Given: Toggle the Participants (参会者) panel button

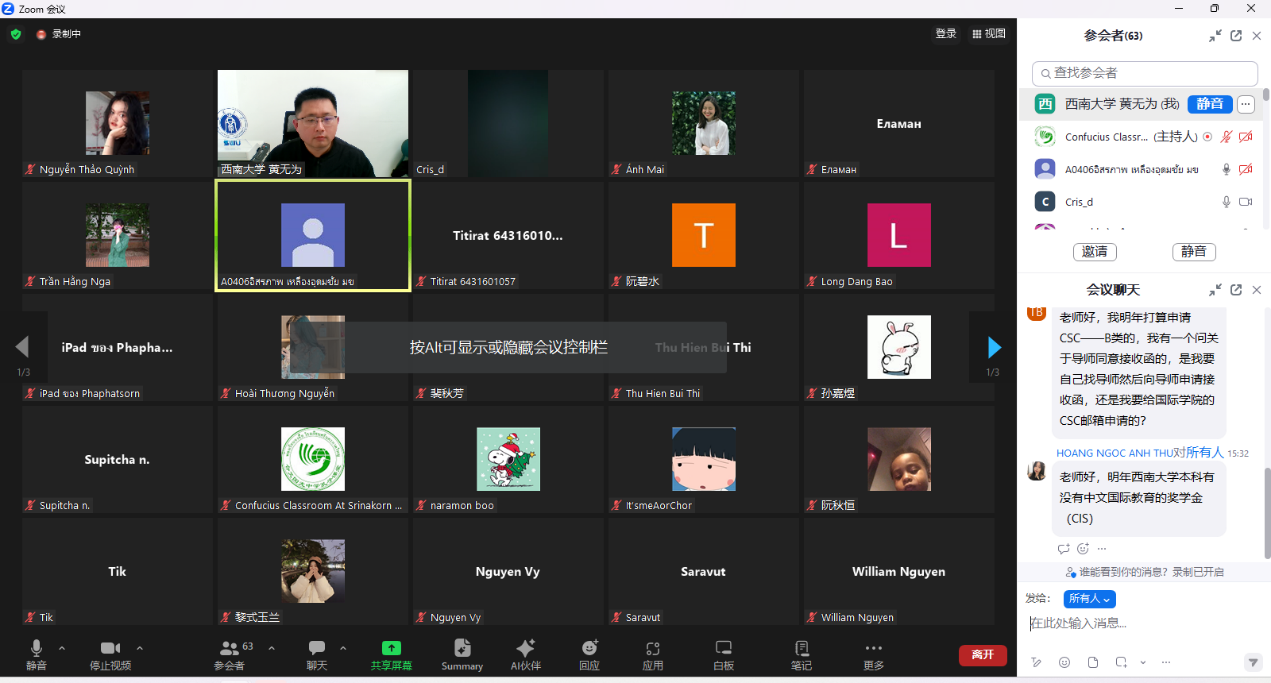Looking at the screenshot, I should [x=236, y=649].
